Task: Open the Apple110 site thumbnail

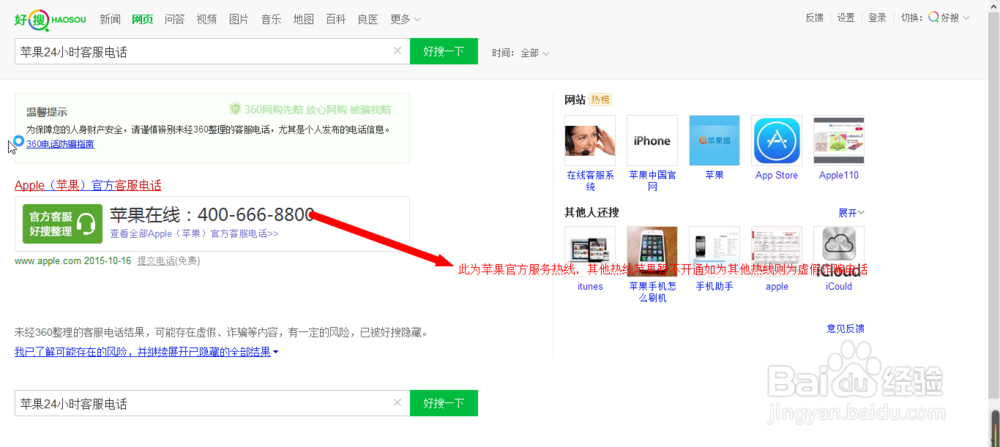Action: [x=839, y=140]
